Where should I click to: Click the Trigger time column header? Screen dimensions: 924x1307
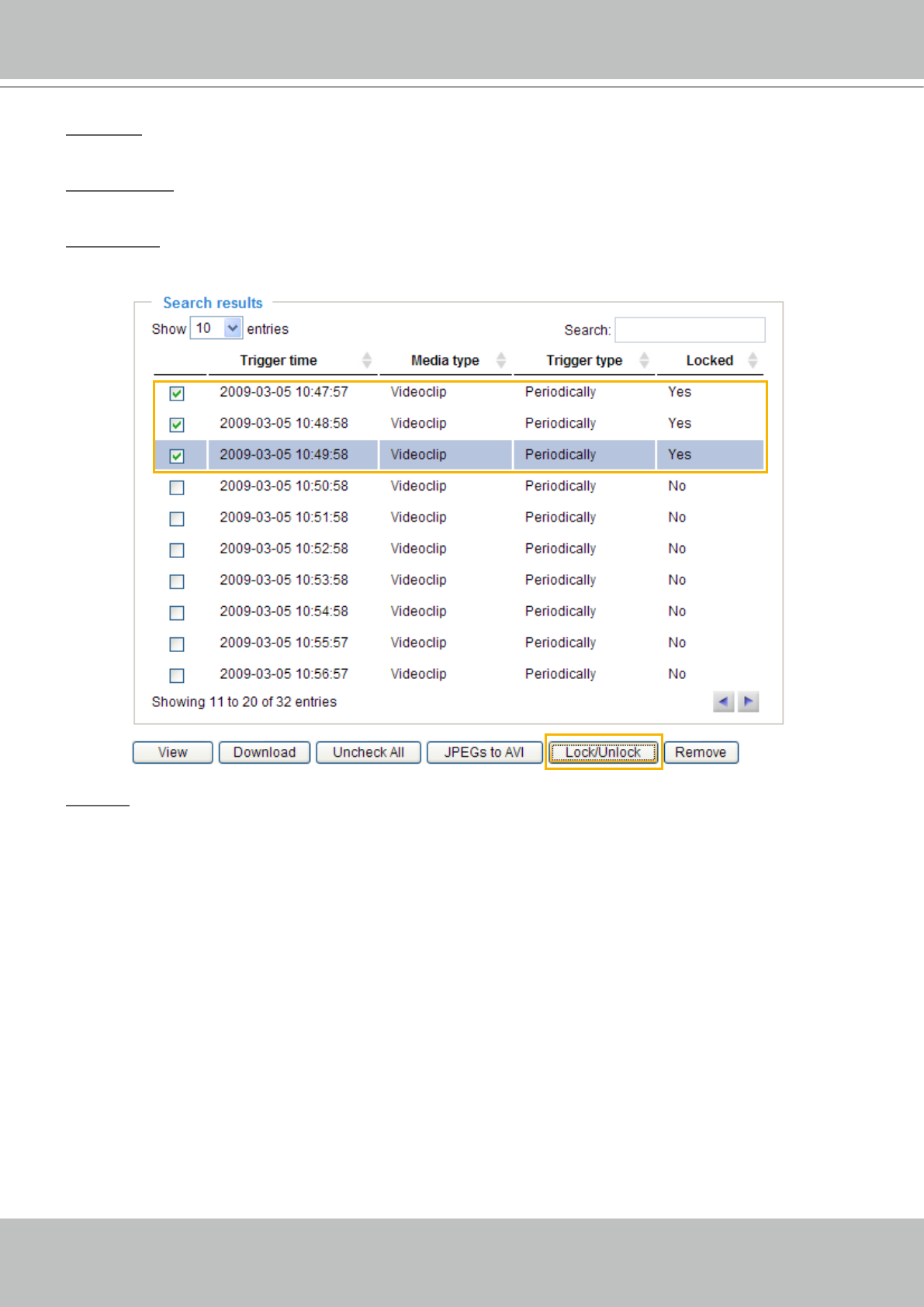tap(279, 360)
